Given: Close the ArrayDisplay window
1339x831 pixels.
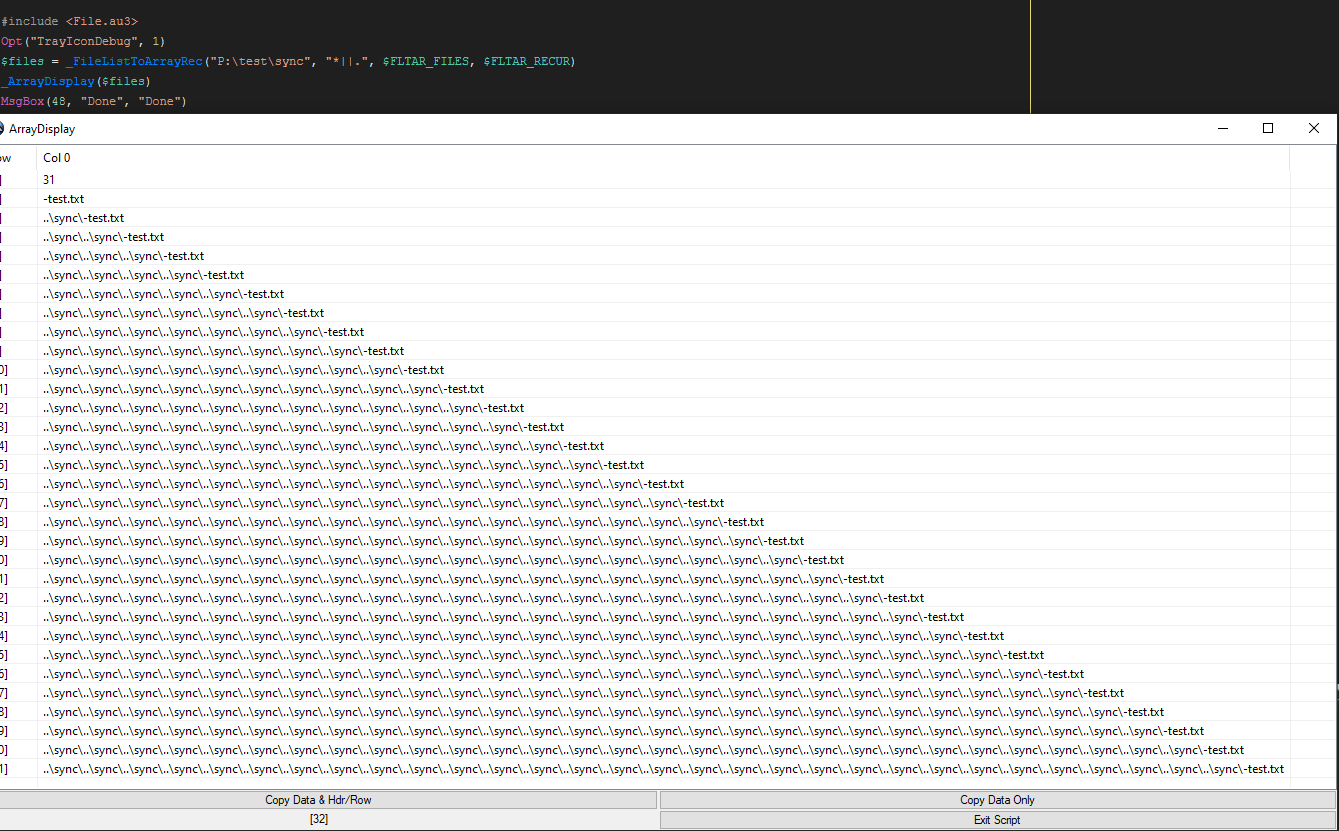Looking at the screenshot, I should coord(1314,128).
